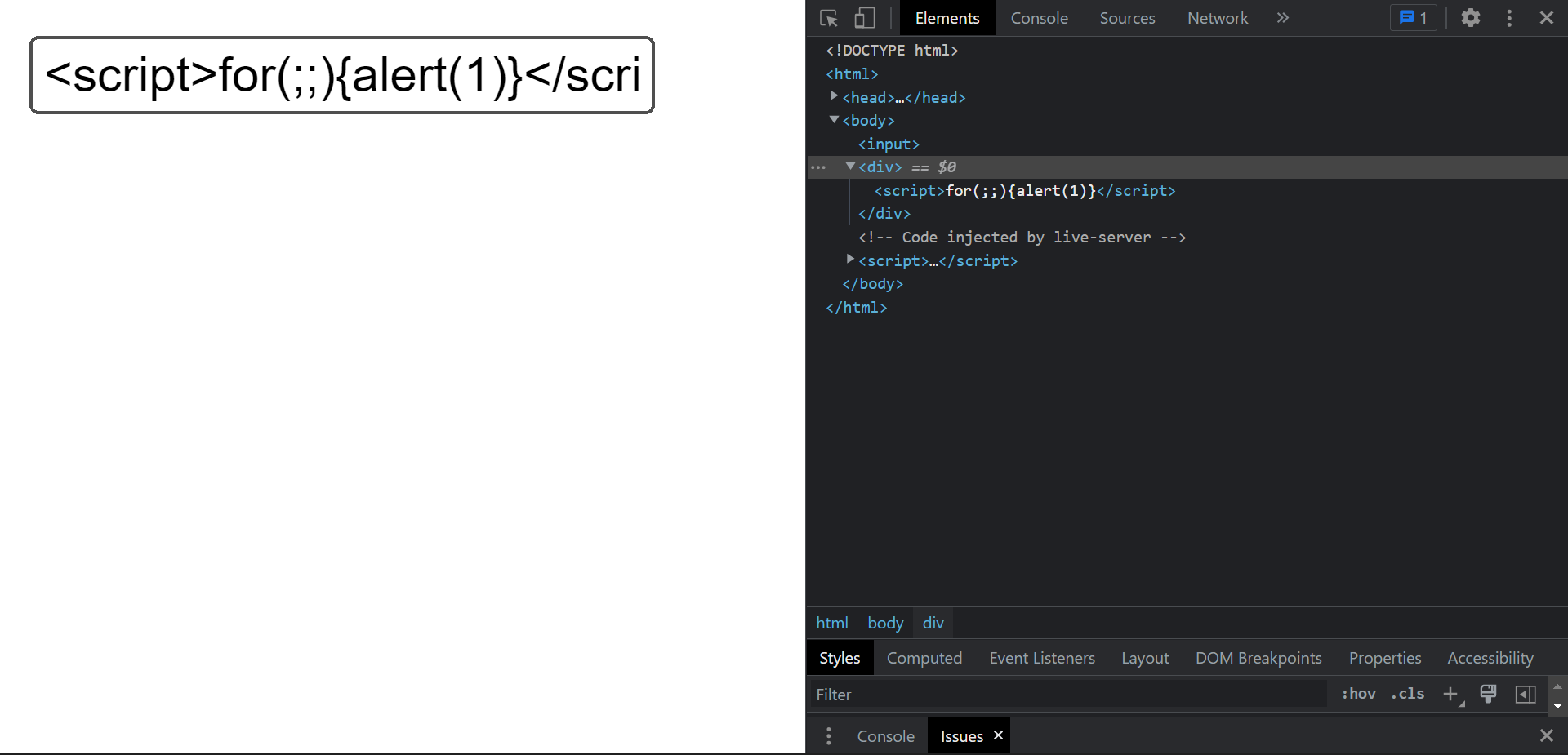The width and height of the screenshot is (1568, 755).
Task: Open the Event Listeners pane tab
Action: click(1042, 658)
